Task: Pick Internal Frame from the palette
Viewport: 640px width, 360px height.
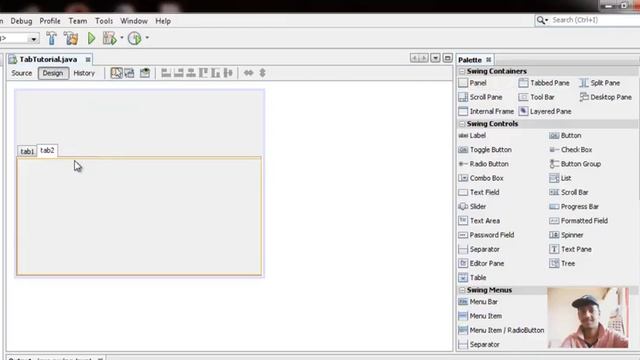Action: (486, 111)
